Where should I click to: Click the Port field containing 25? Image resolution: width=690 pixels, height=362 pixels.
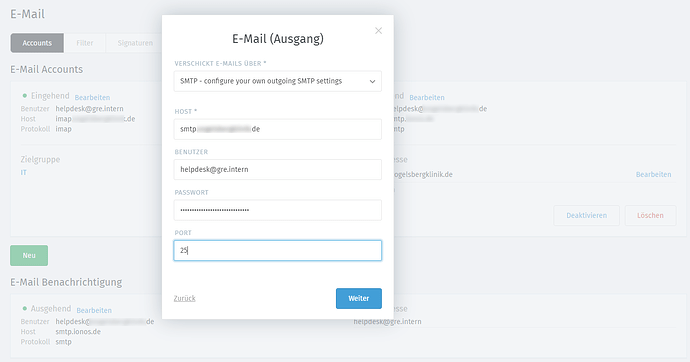(x=278, y=250)
